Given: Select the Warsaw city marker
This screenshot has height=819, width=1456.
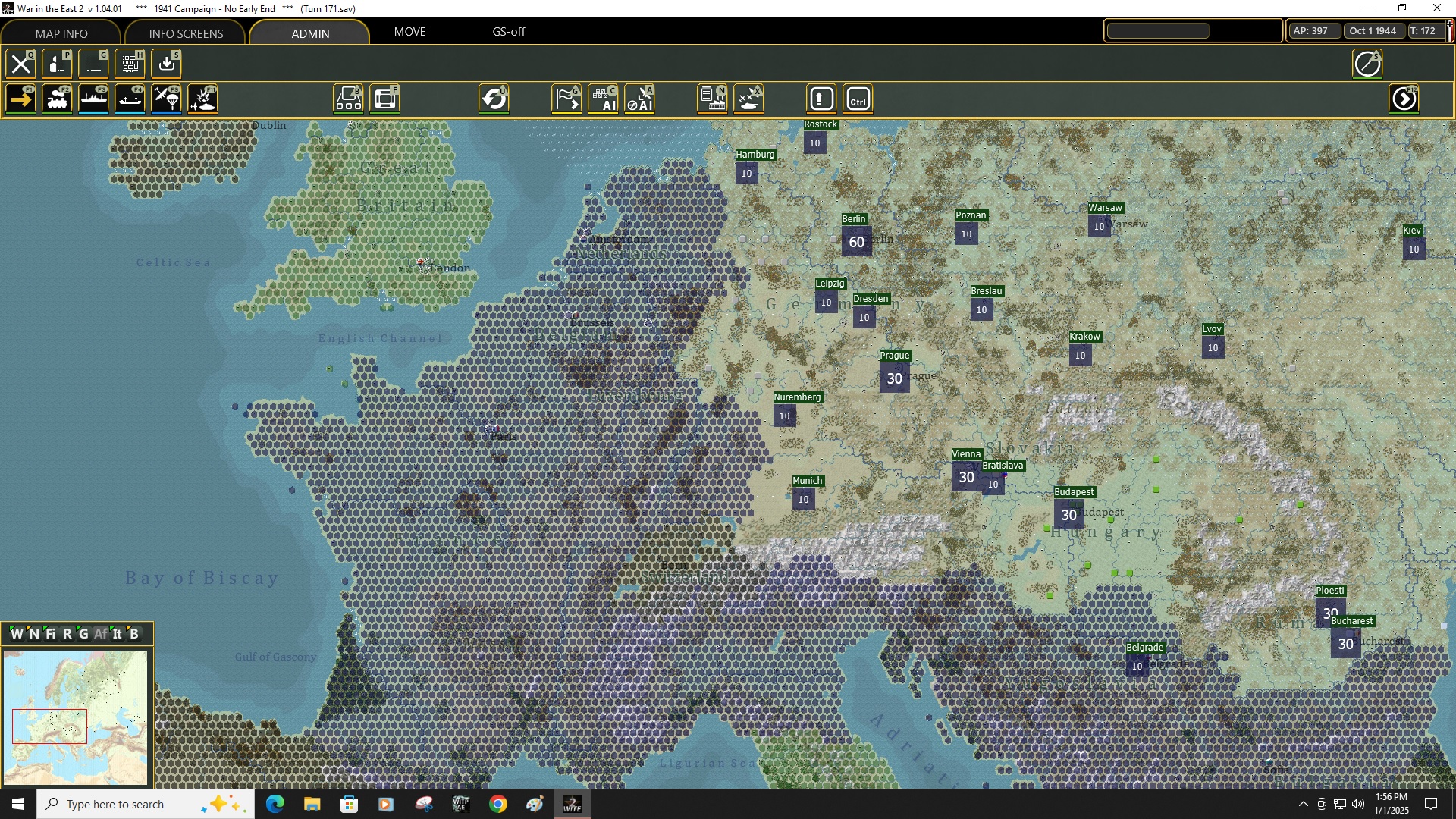Looking at the screenshot, I should point(1099,226).
